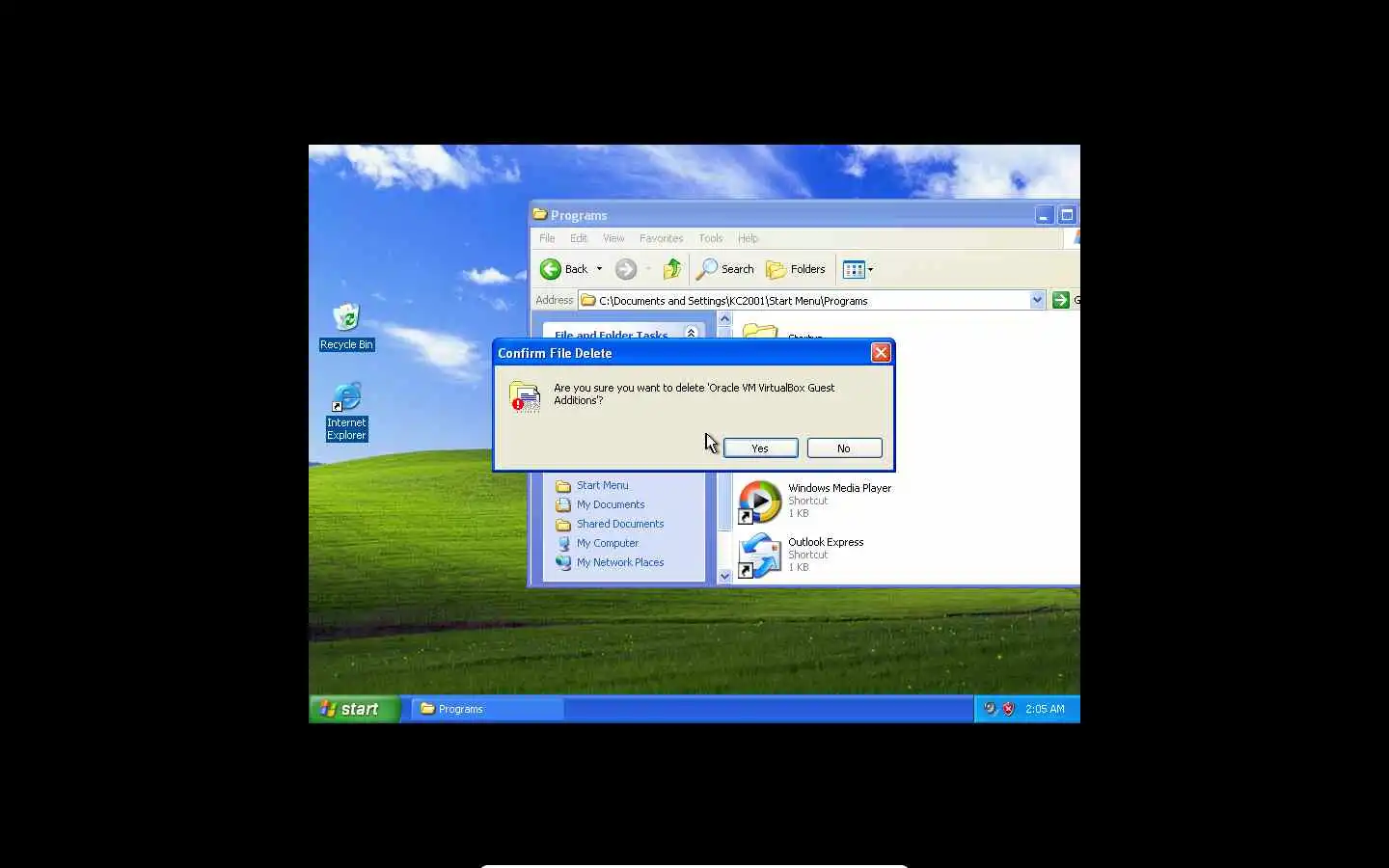Maximize the Programs window
This screenshot has height=868, width=1389.
click(1067, 215)
